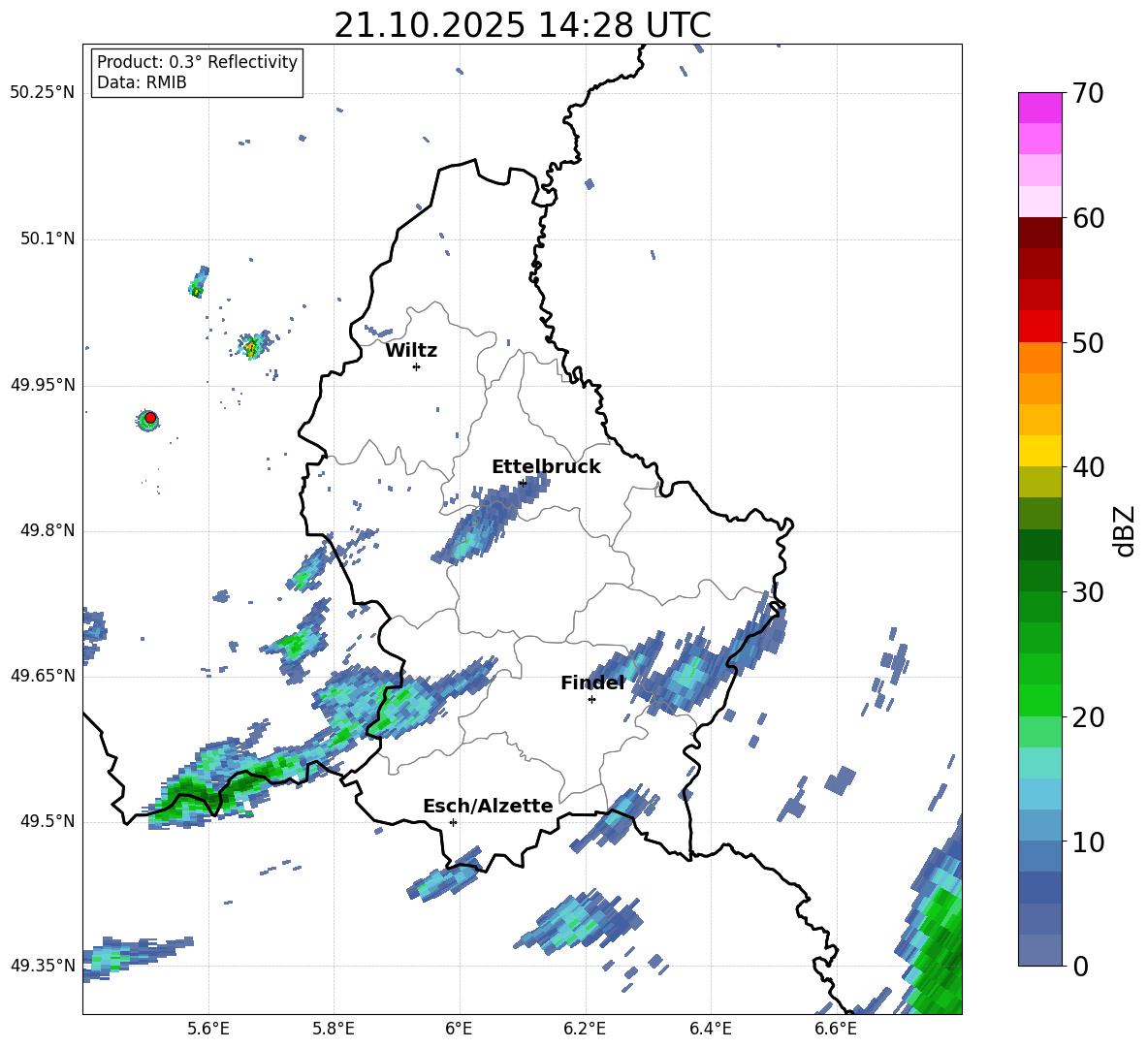Image resolution: width=1148 pixels, height=1048 pixels.
Task: Click the Ettelbruck city label
Action: [546, 467]
